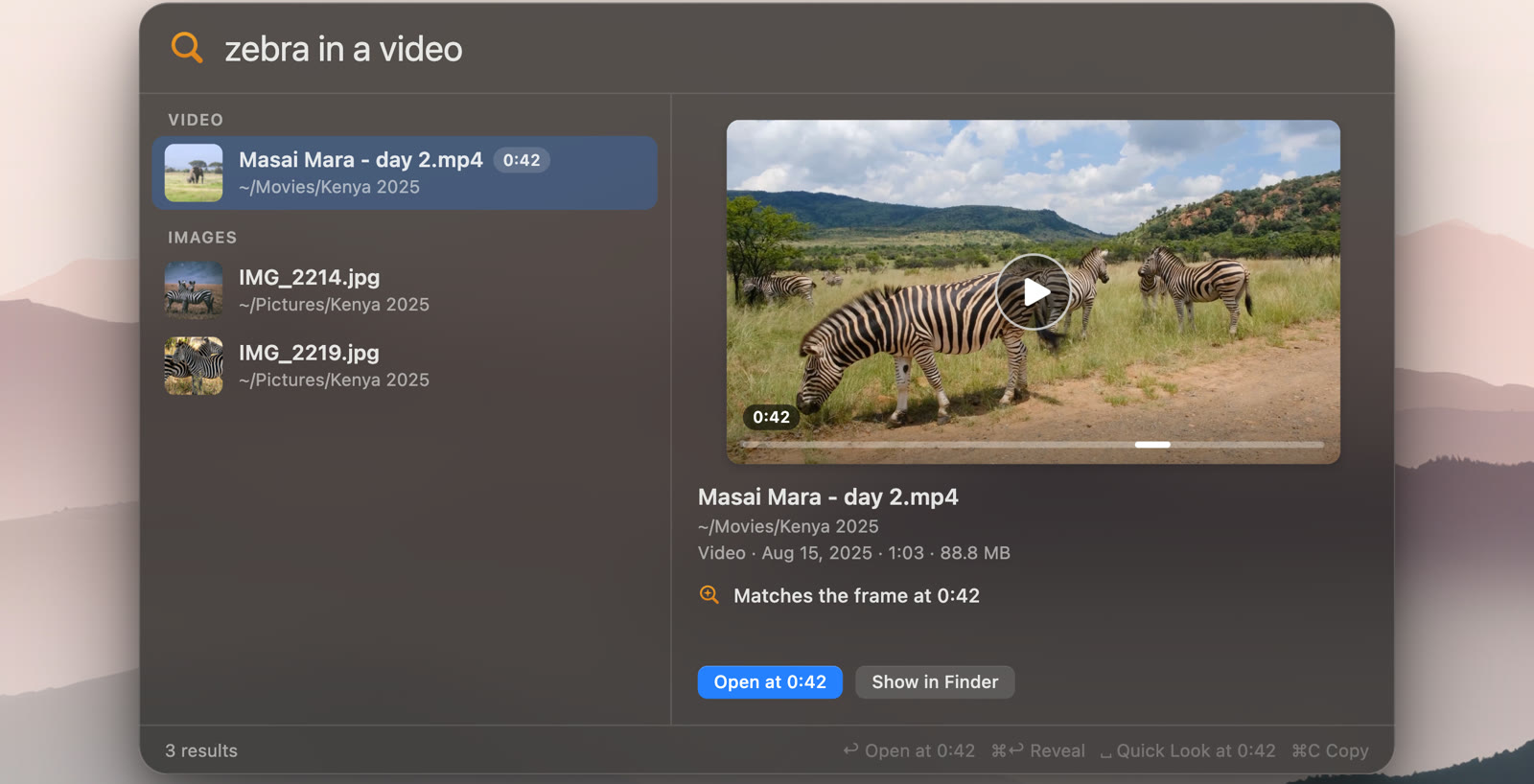Click the Show in Finder button
Screen dimensions: 1534x784
tap(935, 682)
